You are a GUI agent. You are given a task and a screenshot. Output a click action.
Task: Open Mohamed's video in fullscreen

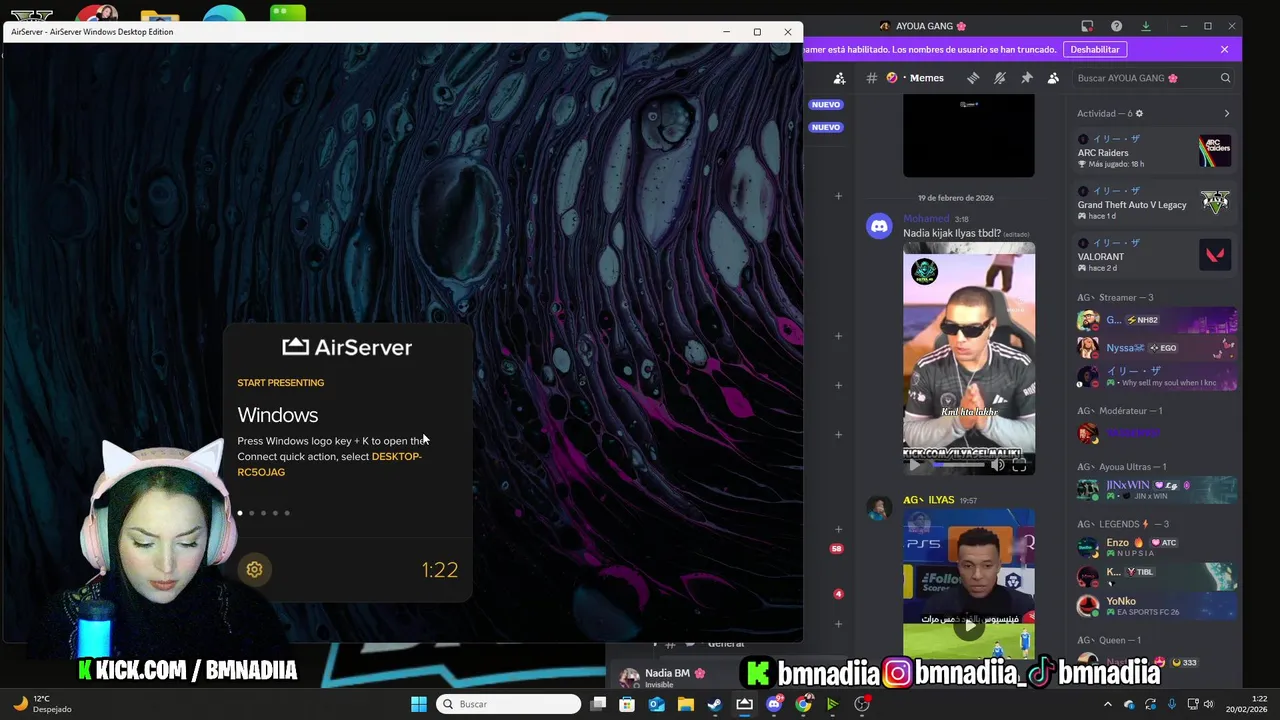coord(1019,464)
